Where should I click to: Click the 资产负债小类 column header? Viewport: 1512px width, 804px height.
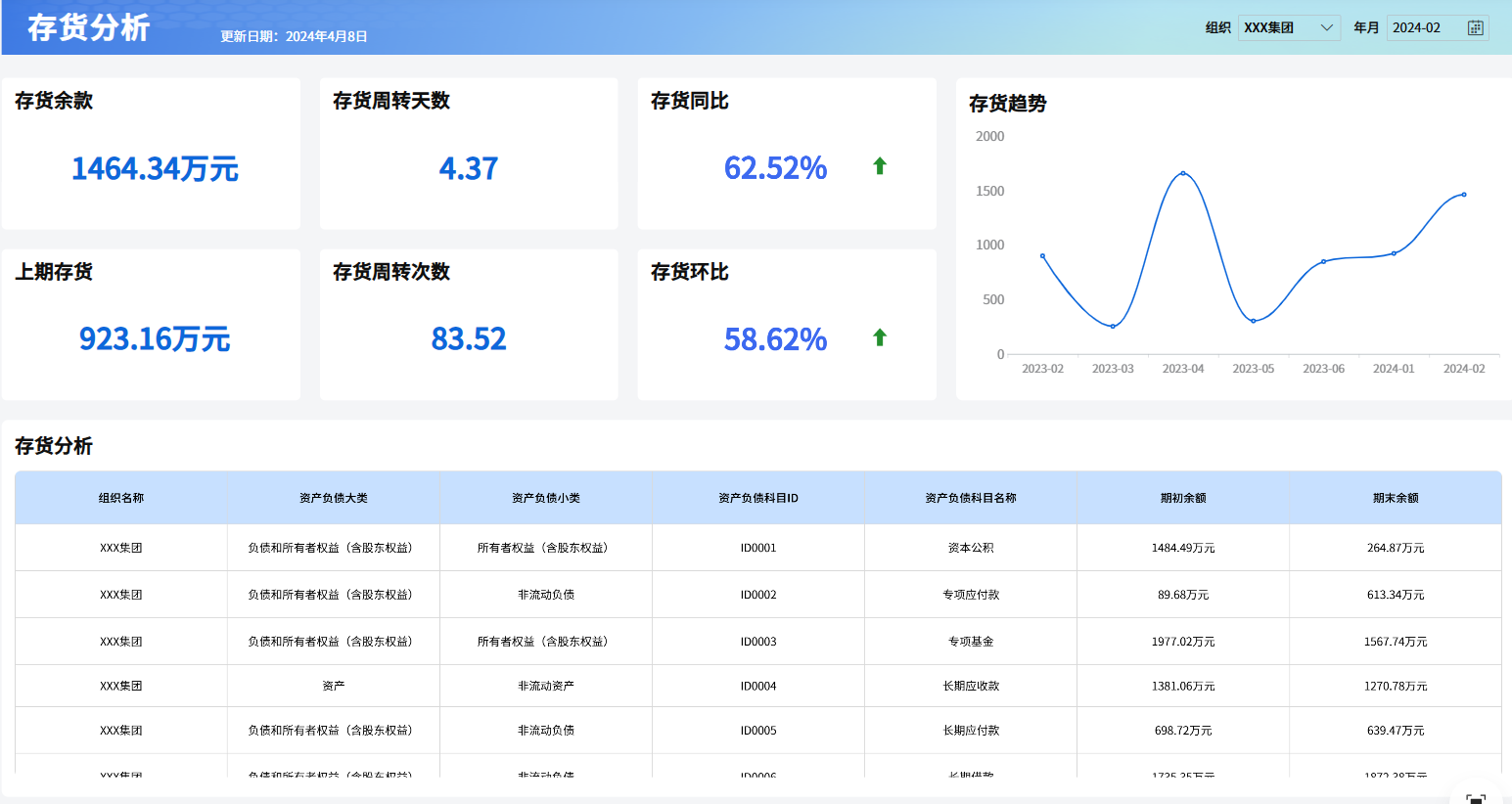546,498
